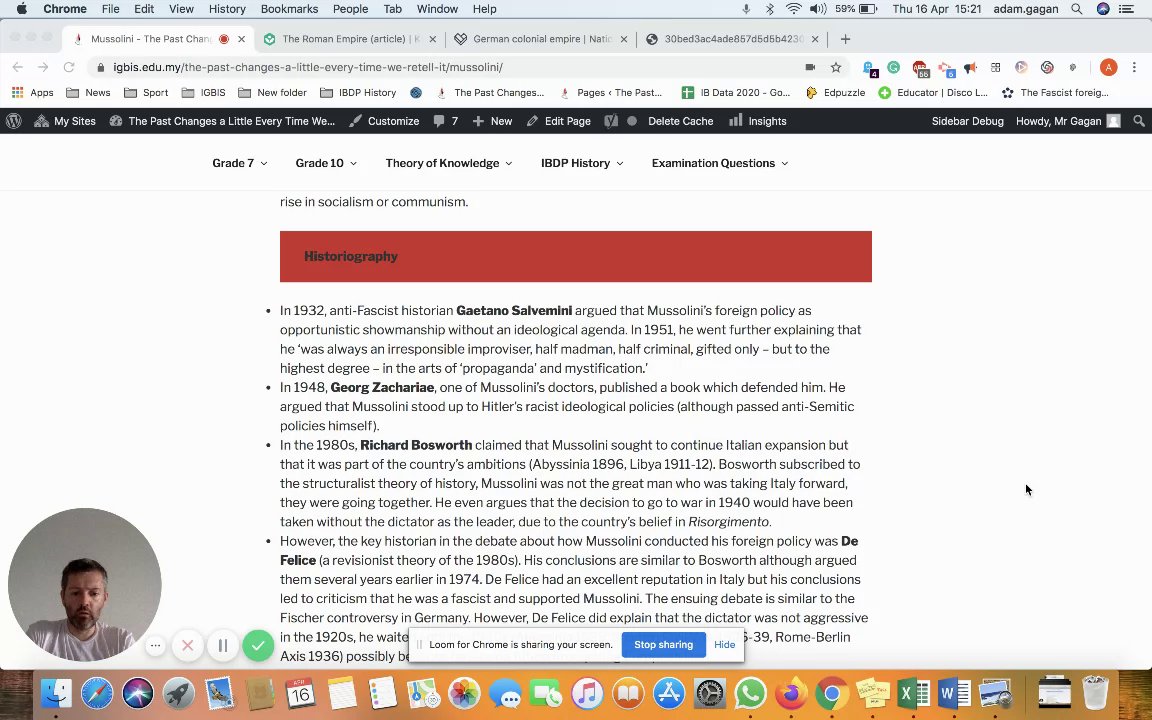Finish recording with the green checkmark
Viewport: 1152px width, 720px height.
(258, 646)
